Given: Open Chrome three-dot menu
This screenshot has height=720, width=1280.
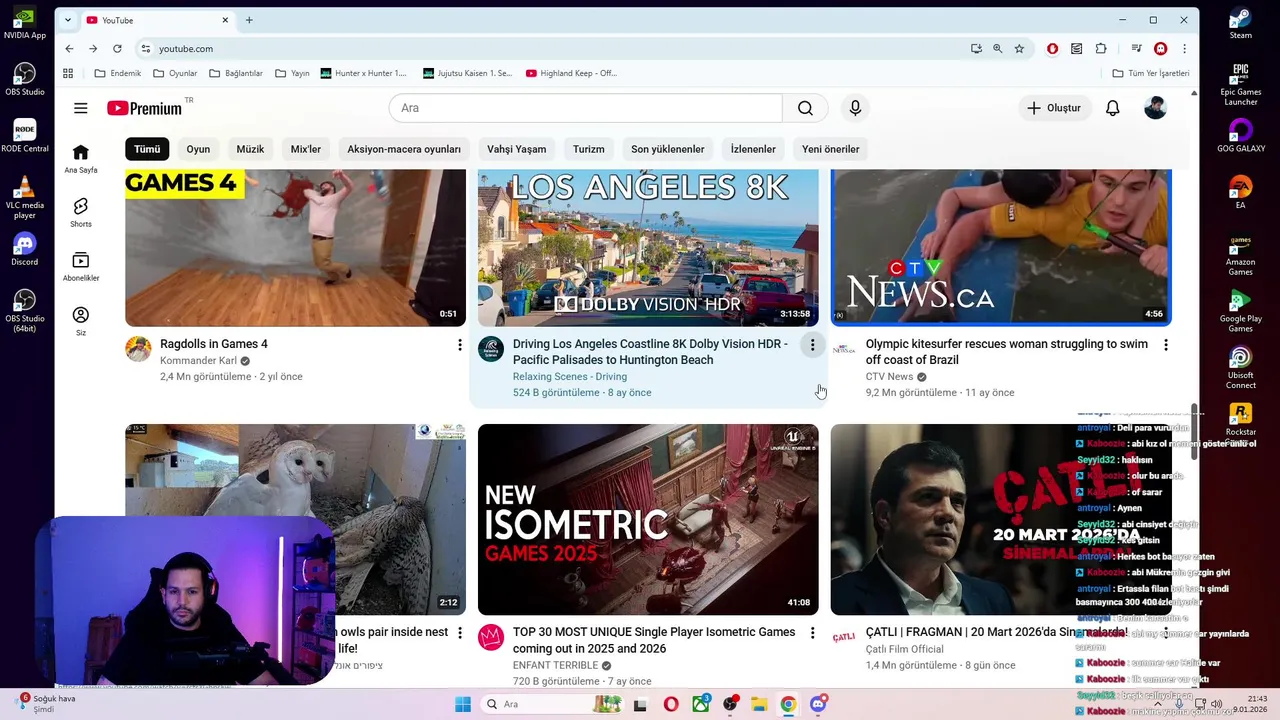Looking at the screenshot, I should click(1185, 48).
